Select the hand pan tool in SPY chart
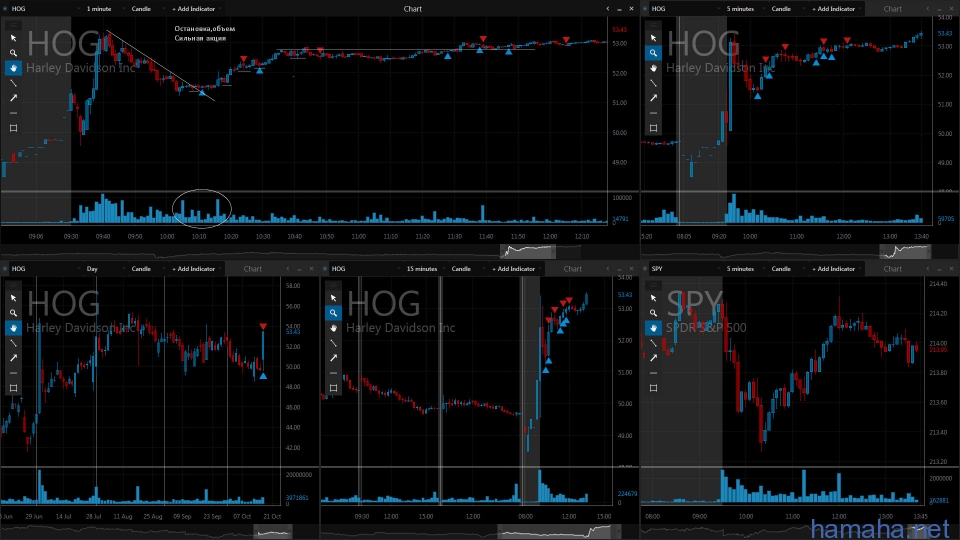Image resolution: width=960 pixels, height=540 pixels. point(653,328)
